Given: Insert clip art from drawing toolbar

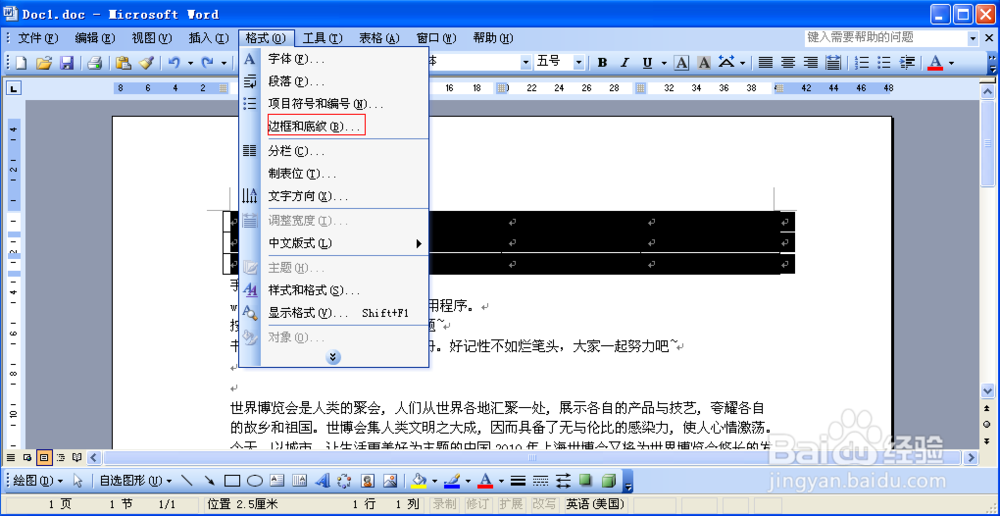Looking at the screenshot, I should 367,480.
